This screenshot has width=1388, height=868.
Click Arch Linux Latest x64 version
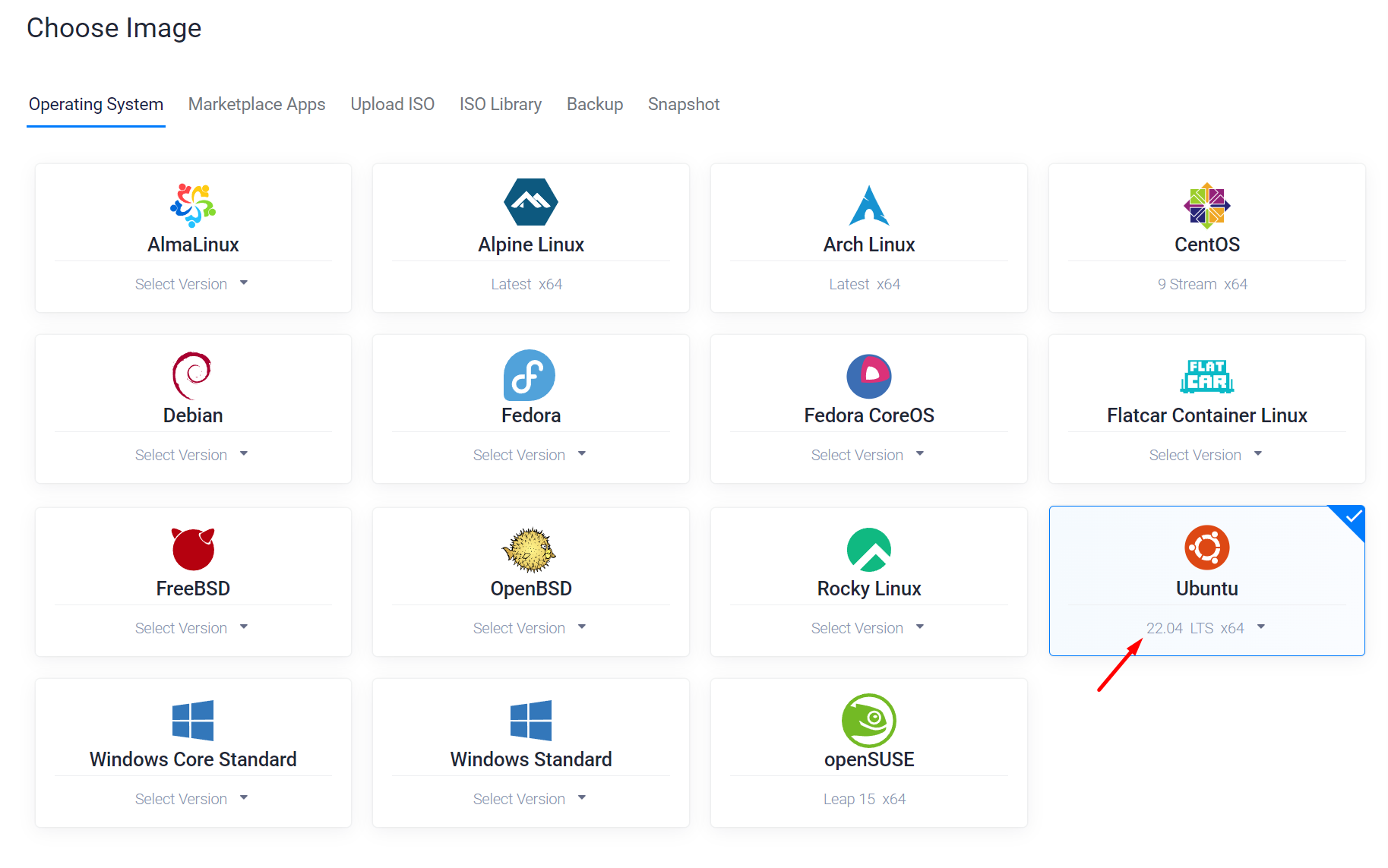tap(865, 284)
